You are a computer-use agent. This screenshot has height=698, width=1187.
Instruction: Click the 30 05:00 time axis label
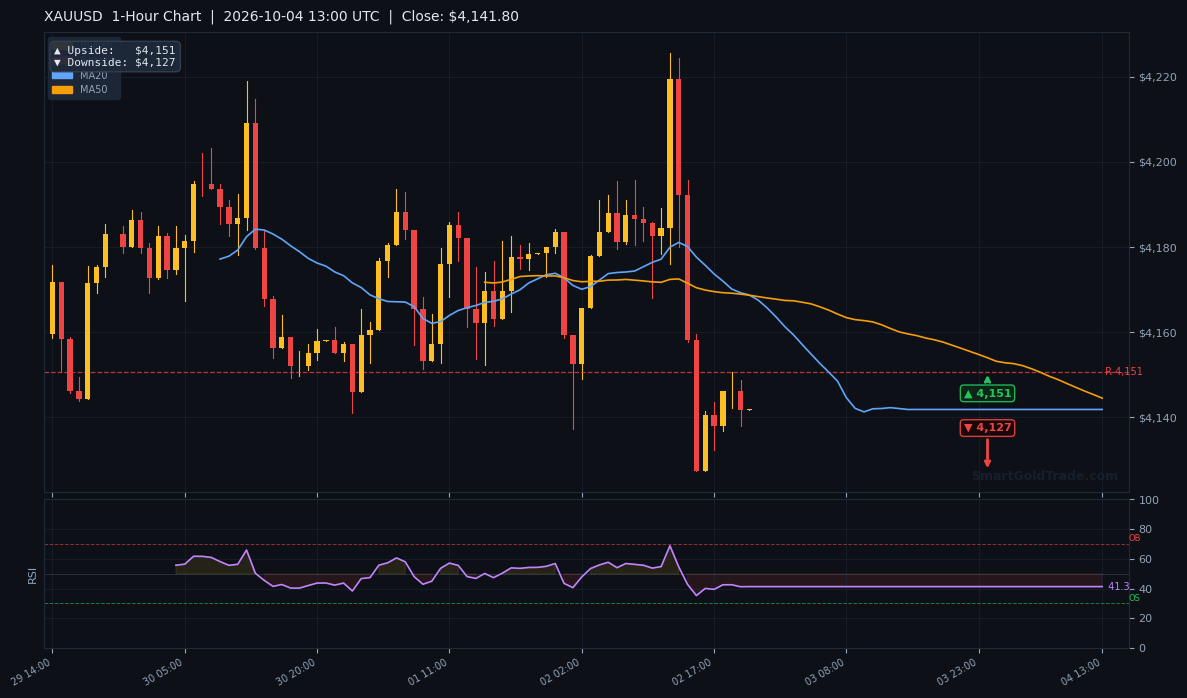click(x=163, y=672)
